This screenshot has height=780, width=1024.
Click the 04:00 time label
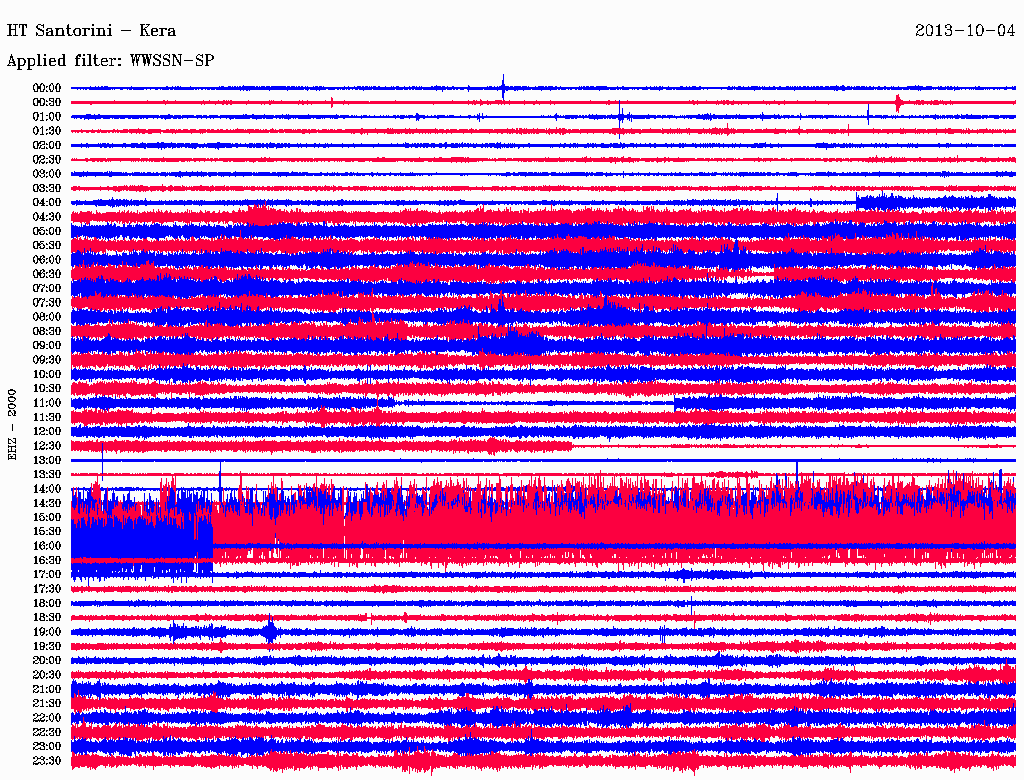47,202
